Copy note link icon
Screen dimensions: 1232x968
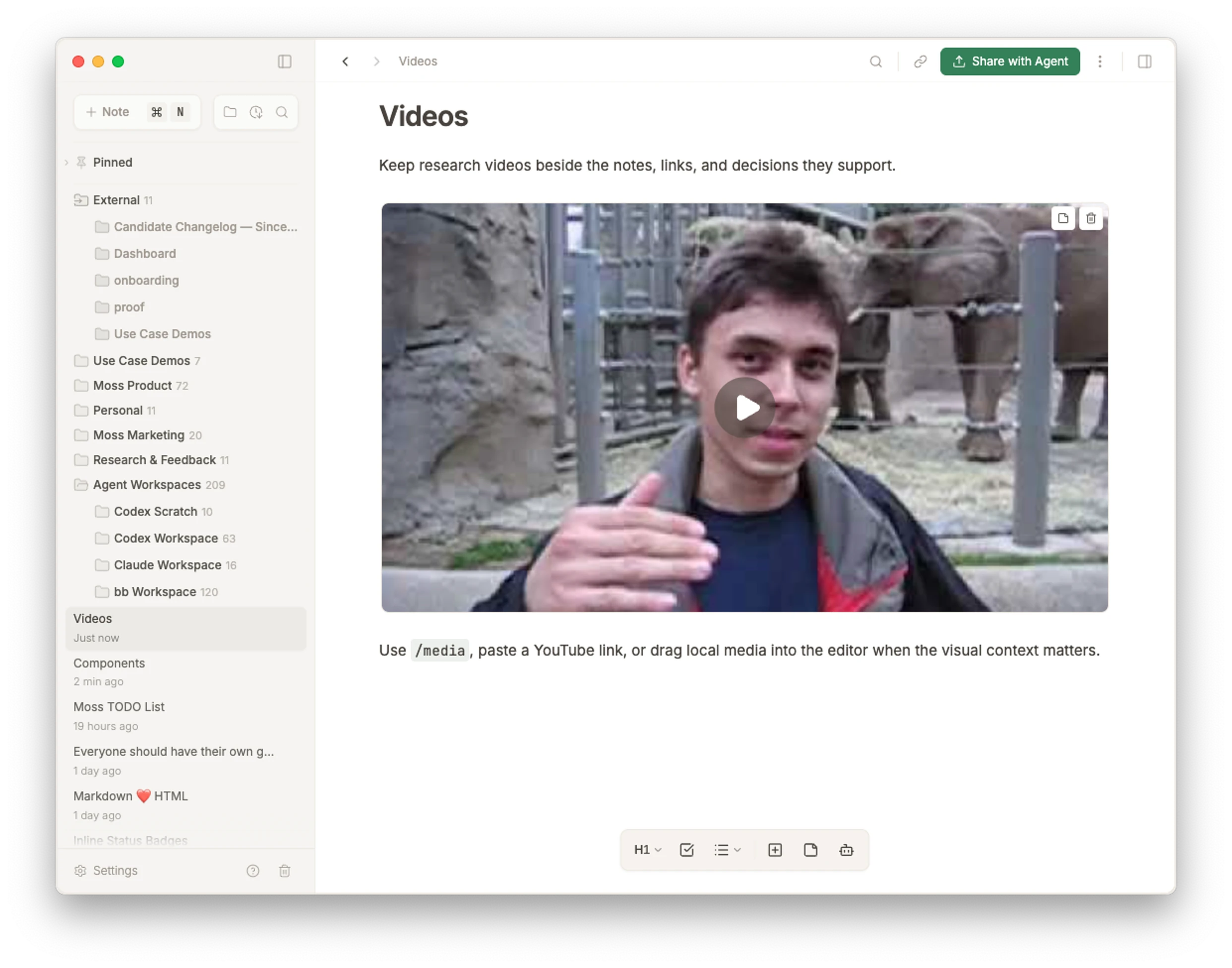(x=921, y=61)
